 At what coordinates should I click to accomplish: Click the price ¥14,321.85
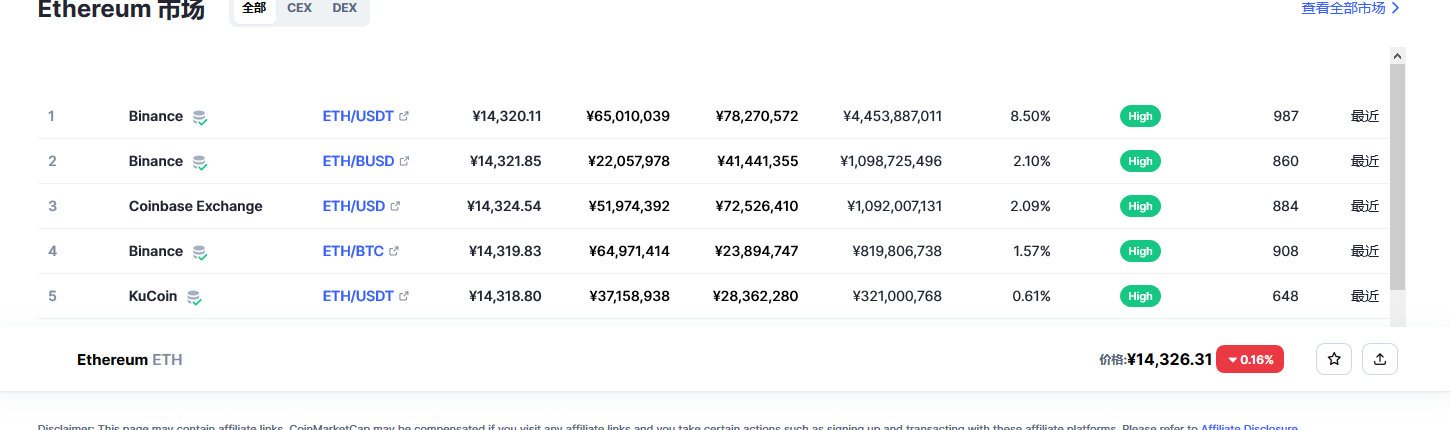pos(506,161)
